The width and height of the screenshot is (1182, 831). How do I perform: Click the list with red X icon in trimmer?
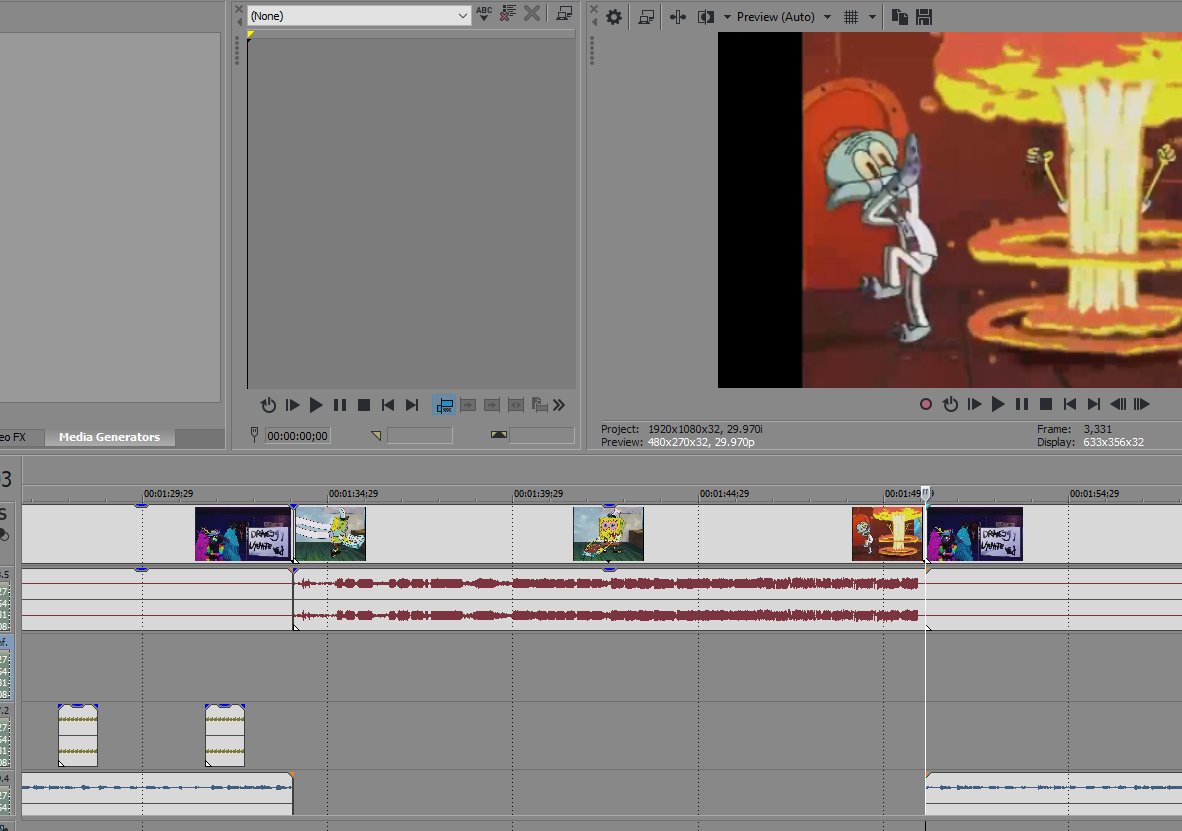(x=508, y=14)
